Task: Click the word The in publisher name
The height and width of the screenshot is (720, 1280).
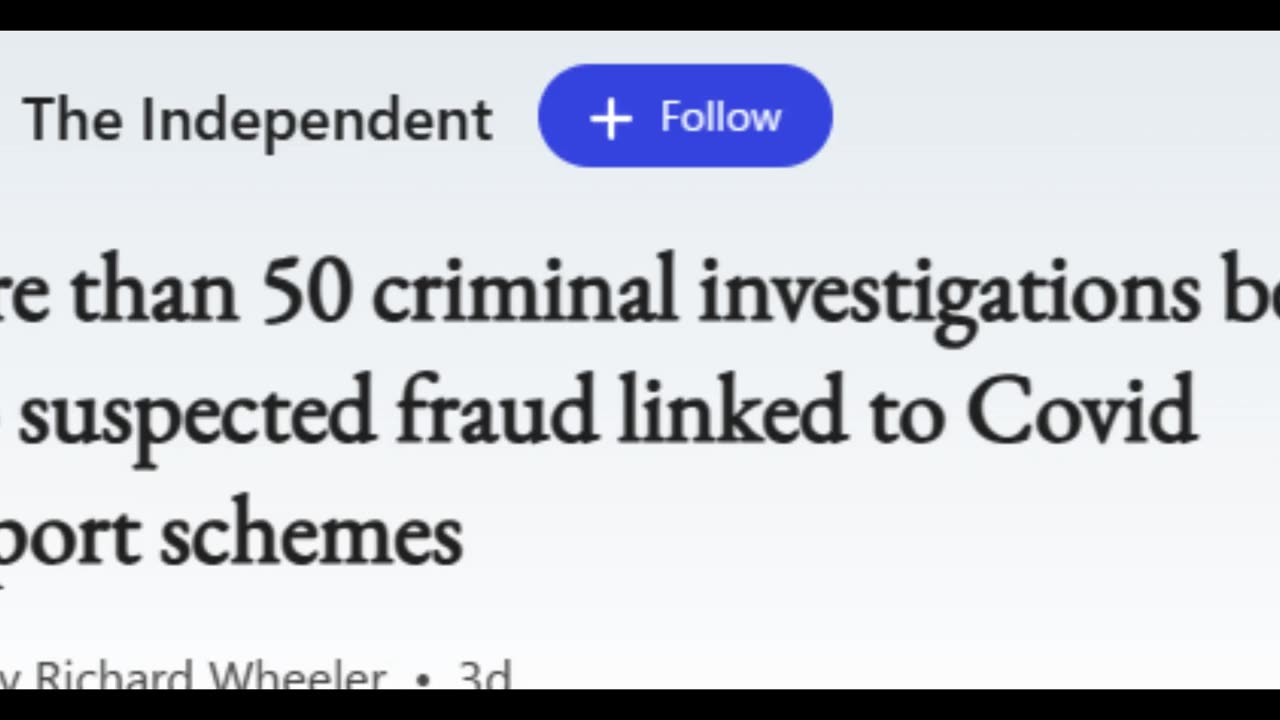Action: coord(74,119)
